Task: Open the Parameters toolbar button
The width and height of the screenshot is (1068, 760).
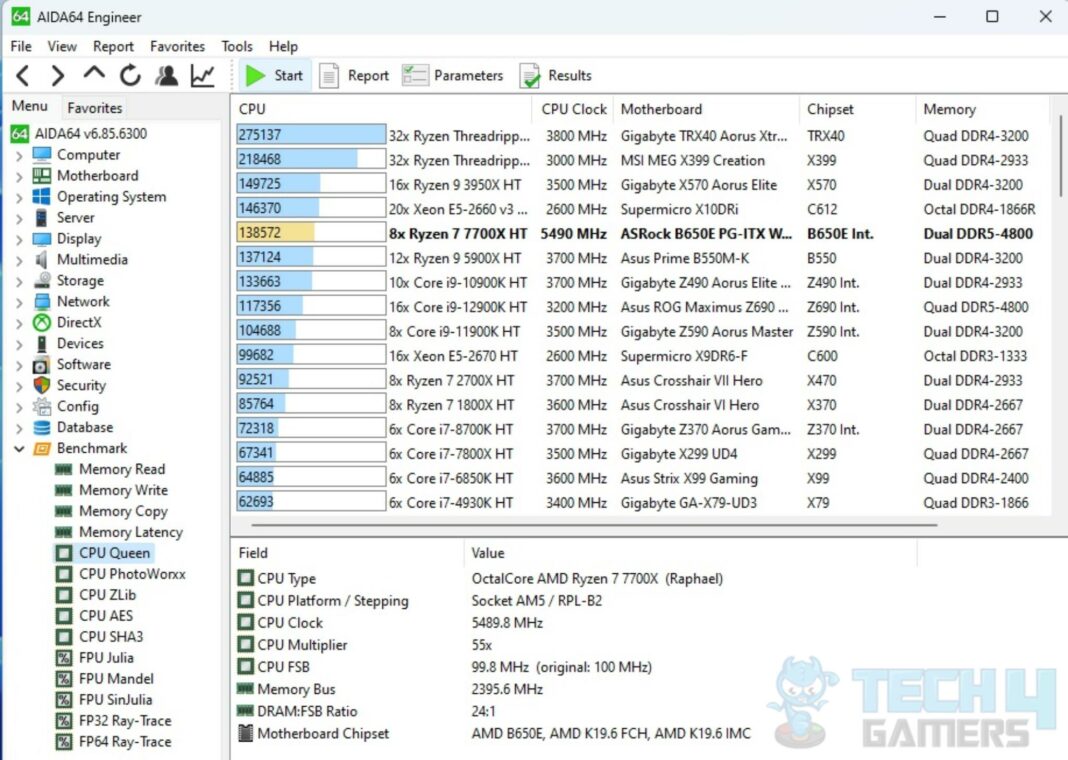Action: pos(453,76)
